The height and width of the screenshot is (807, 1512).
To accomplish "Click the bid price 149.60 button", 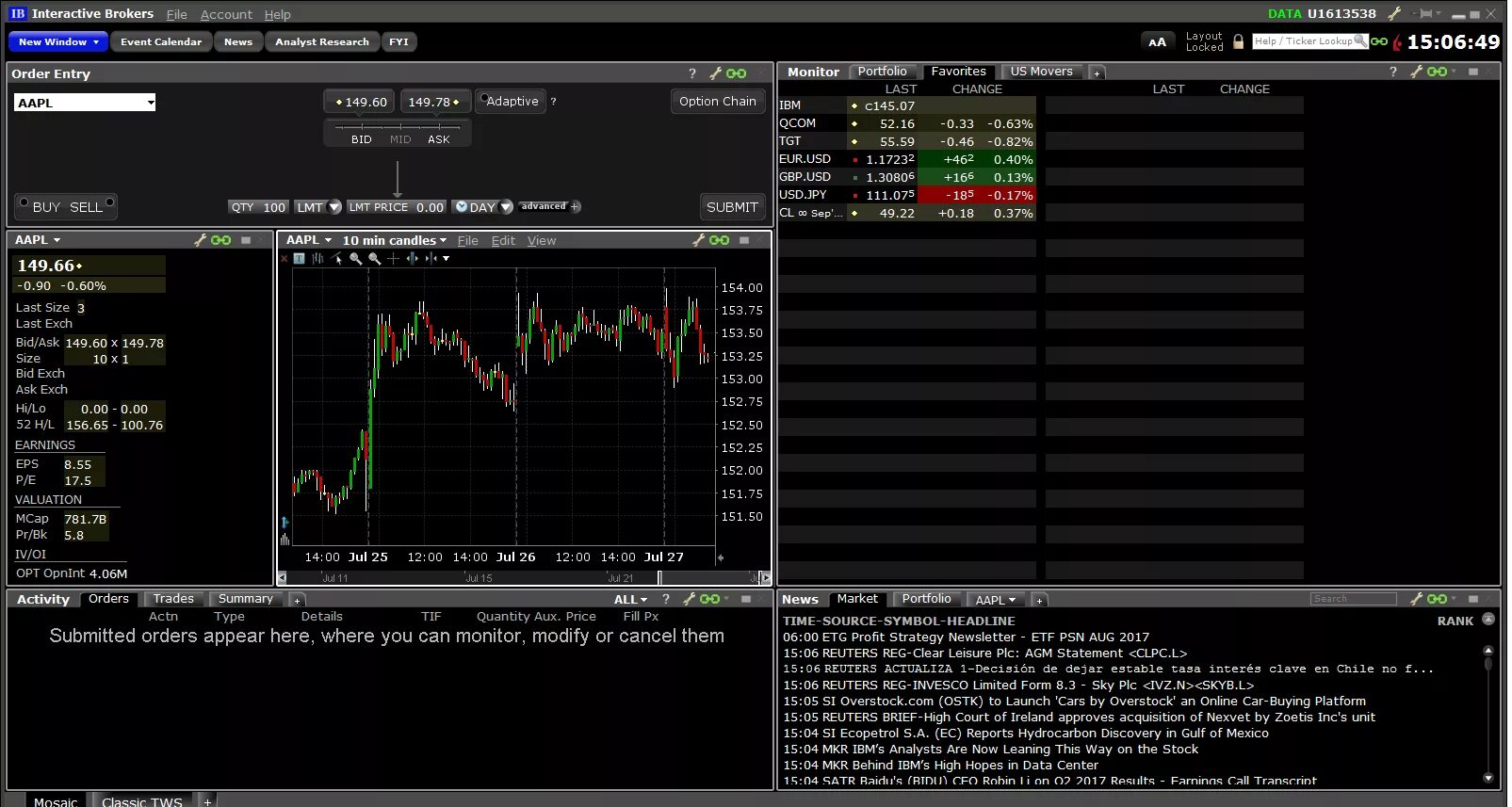I will (x=360, y=102).
